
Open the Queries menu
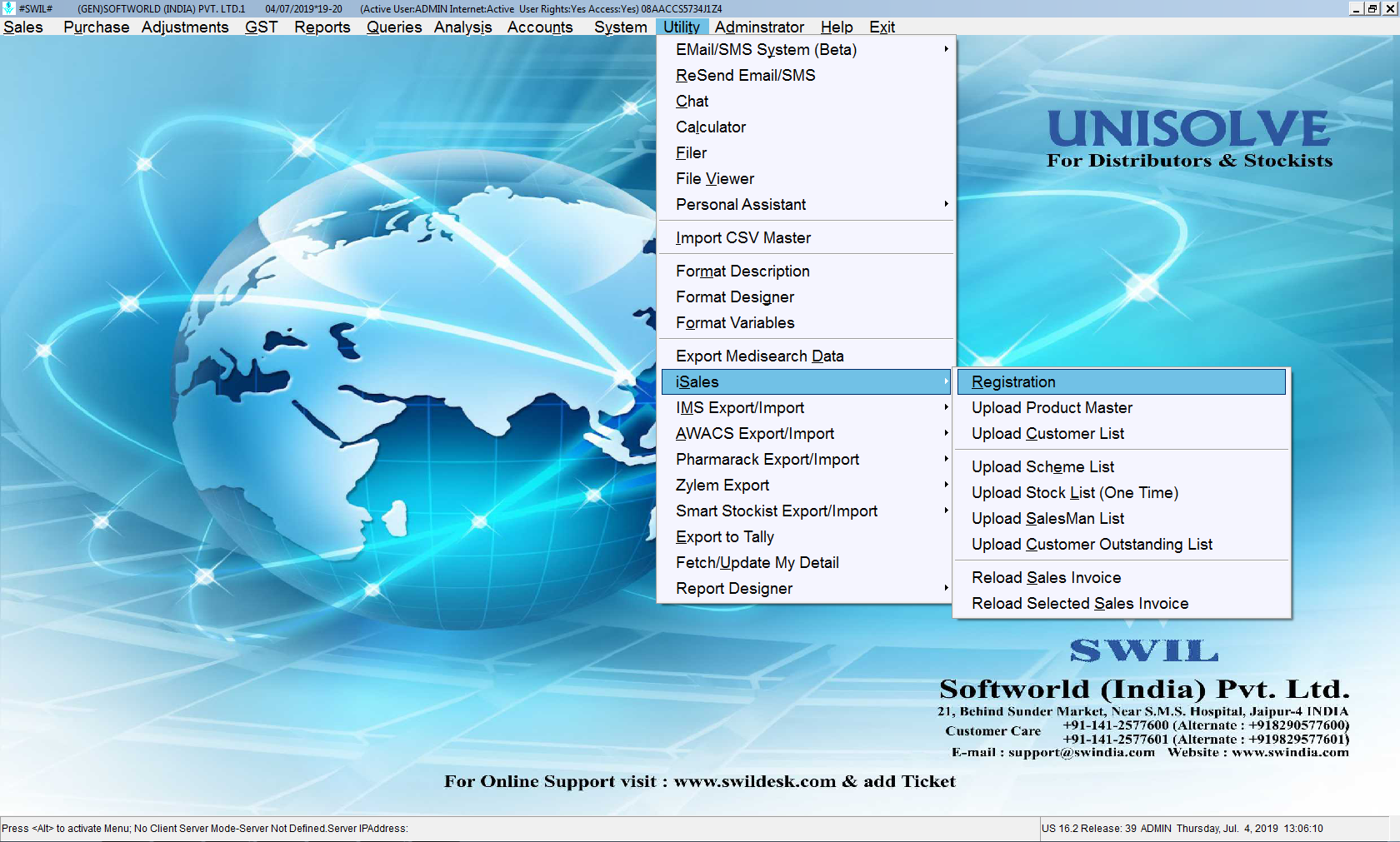coord(394,27)
